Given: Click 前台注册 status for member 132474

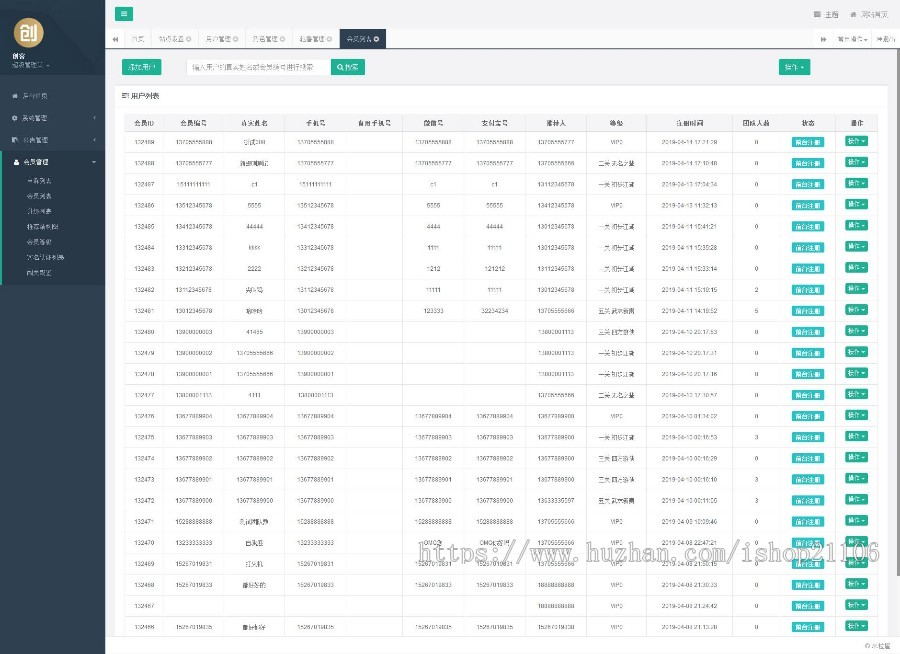Looking at the screenshot, I should [x=808, y=458].
